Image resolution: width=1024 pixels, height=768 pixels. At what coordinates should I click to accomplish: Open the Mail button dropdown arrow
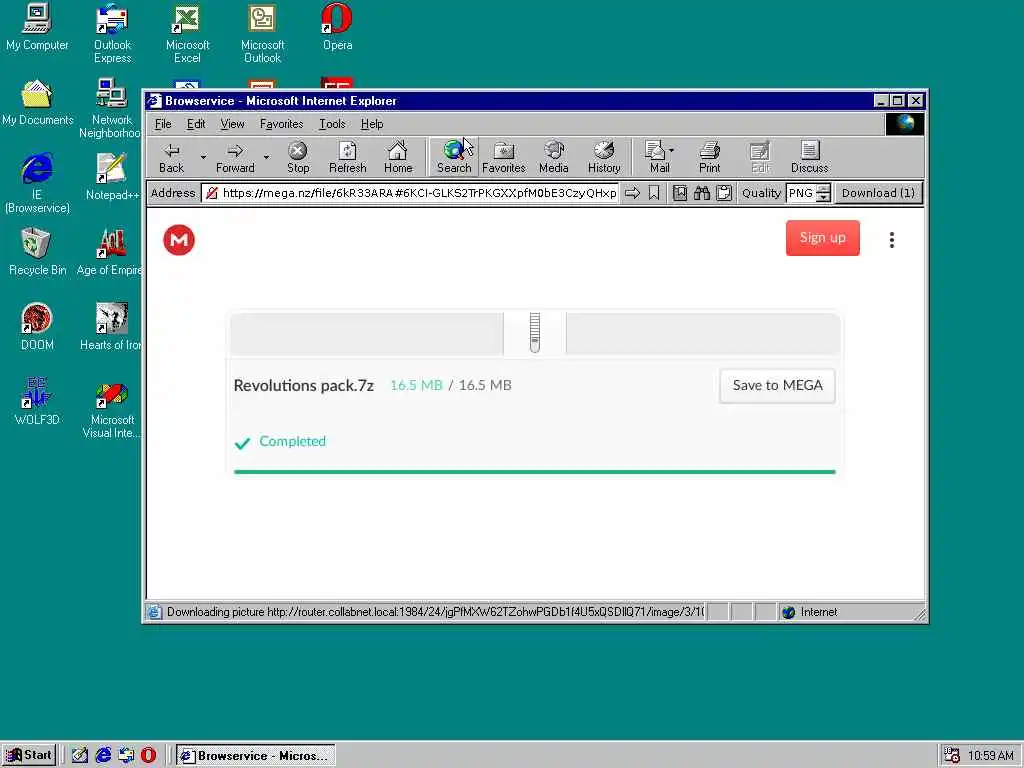[671, 152]
